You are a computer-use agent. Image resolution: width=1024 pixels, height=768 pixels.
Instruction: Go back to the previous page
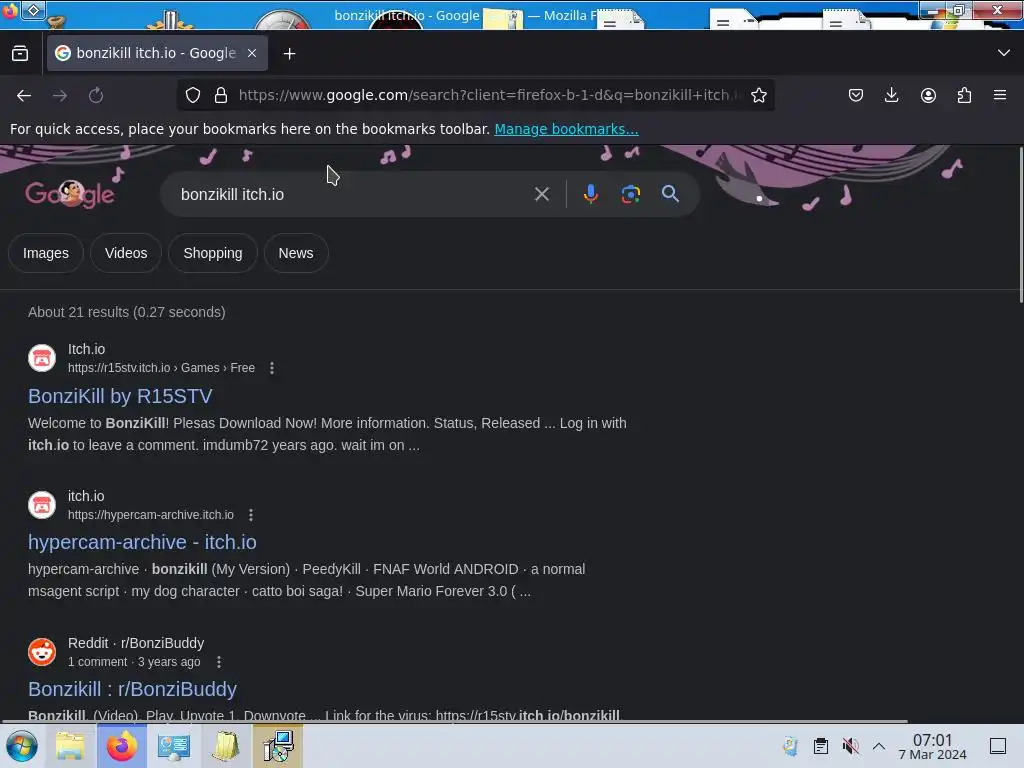[x=24, y=95]
